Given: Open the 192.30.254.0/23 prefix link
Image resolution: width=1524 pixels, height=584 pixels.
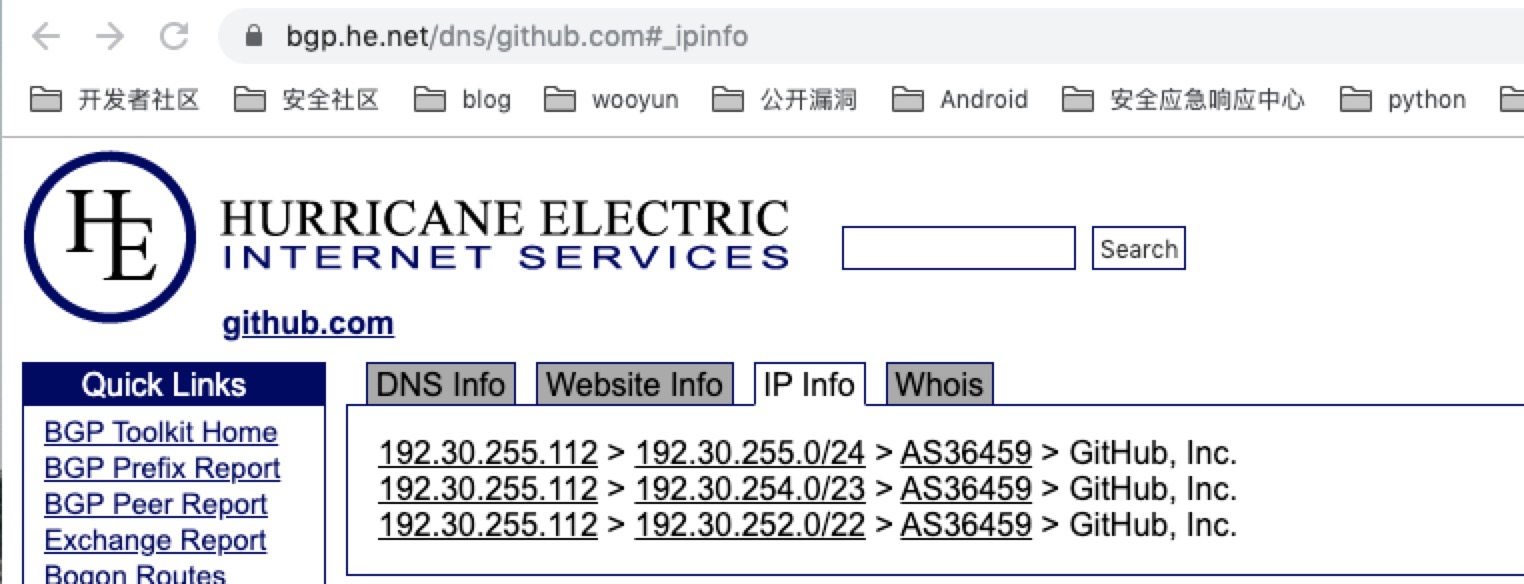Looking at the screenshot, I should [750, 488].
